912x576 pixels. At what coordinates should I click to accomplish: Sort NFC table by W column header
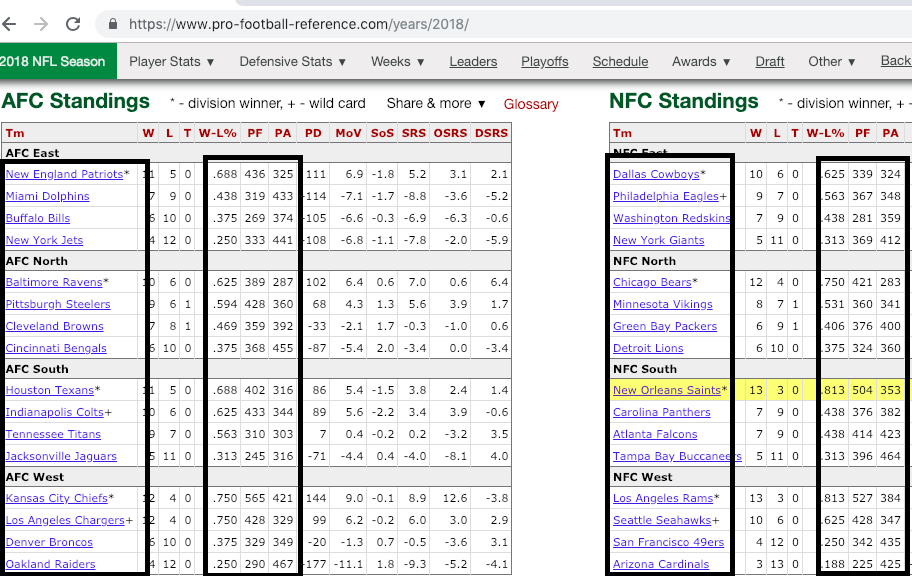(756, 133)
